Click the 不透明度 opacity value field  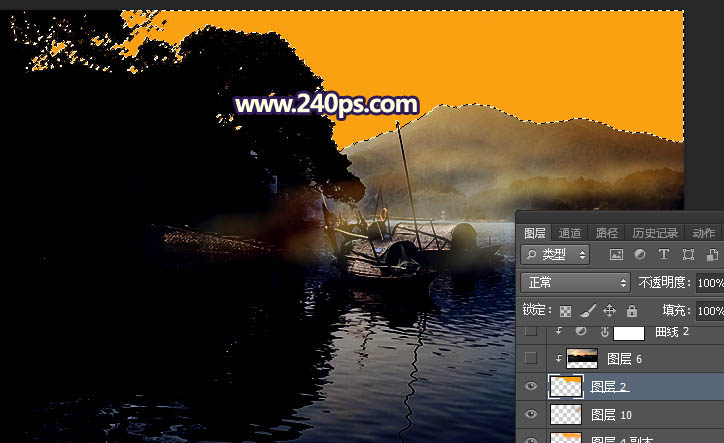coord(709,283)
